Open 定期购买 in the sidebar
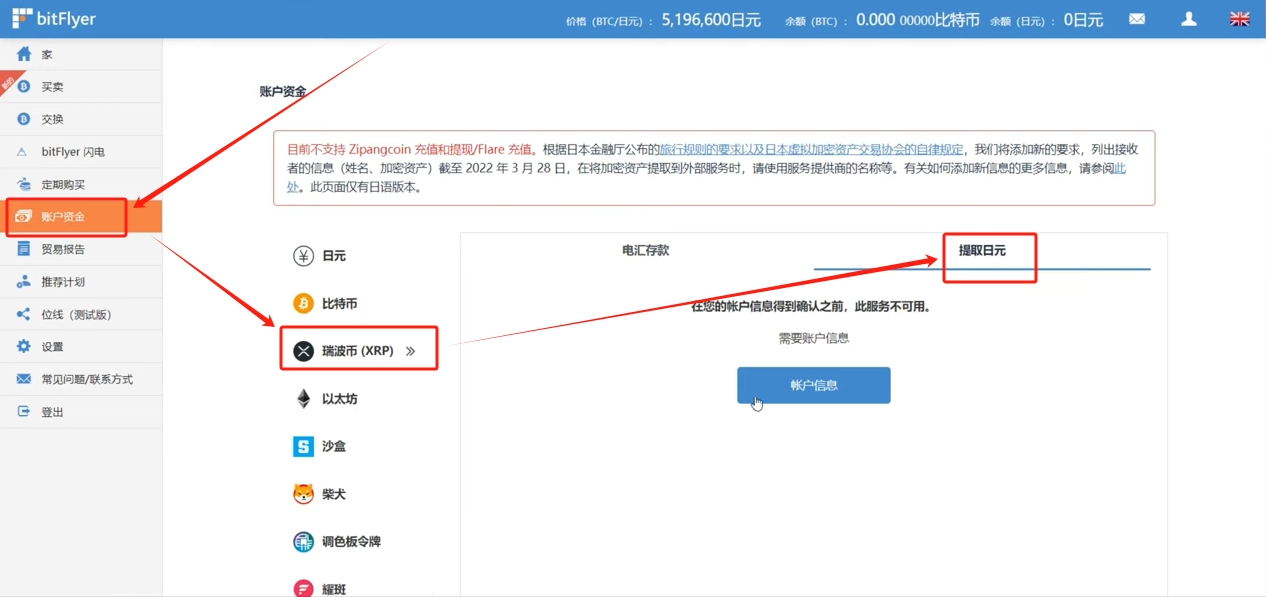The width and height of the screenshot is (1266, 597). click(x=81, y=184)
